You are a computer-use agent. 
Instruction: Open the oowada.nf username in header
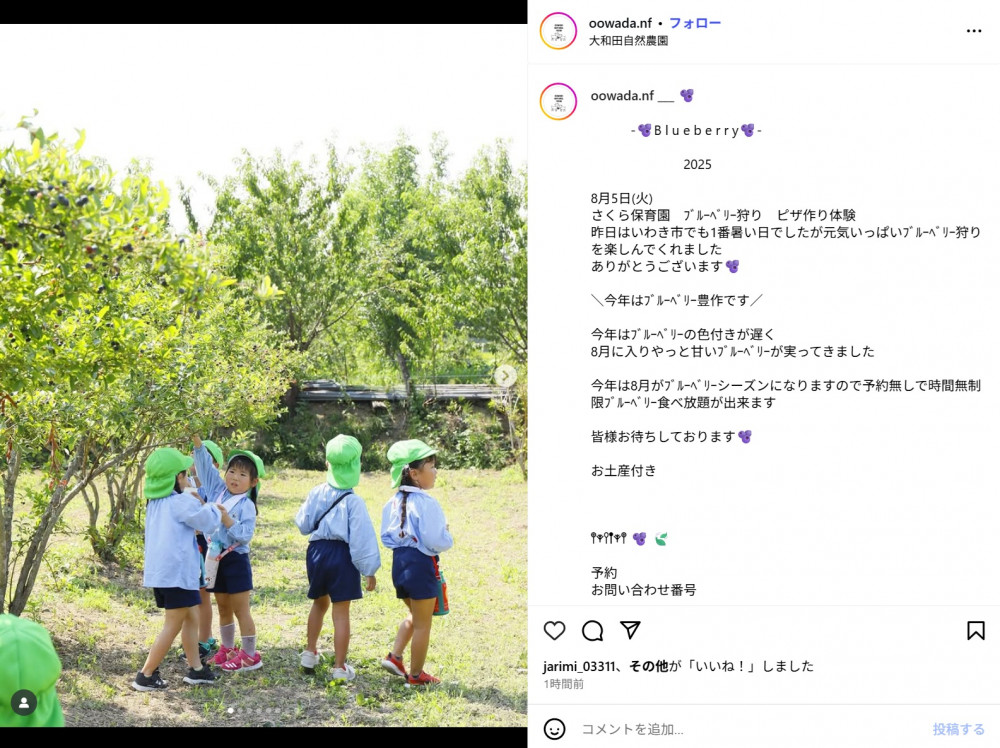point(620,23)
